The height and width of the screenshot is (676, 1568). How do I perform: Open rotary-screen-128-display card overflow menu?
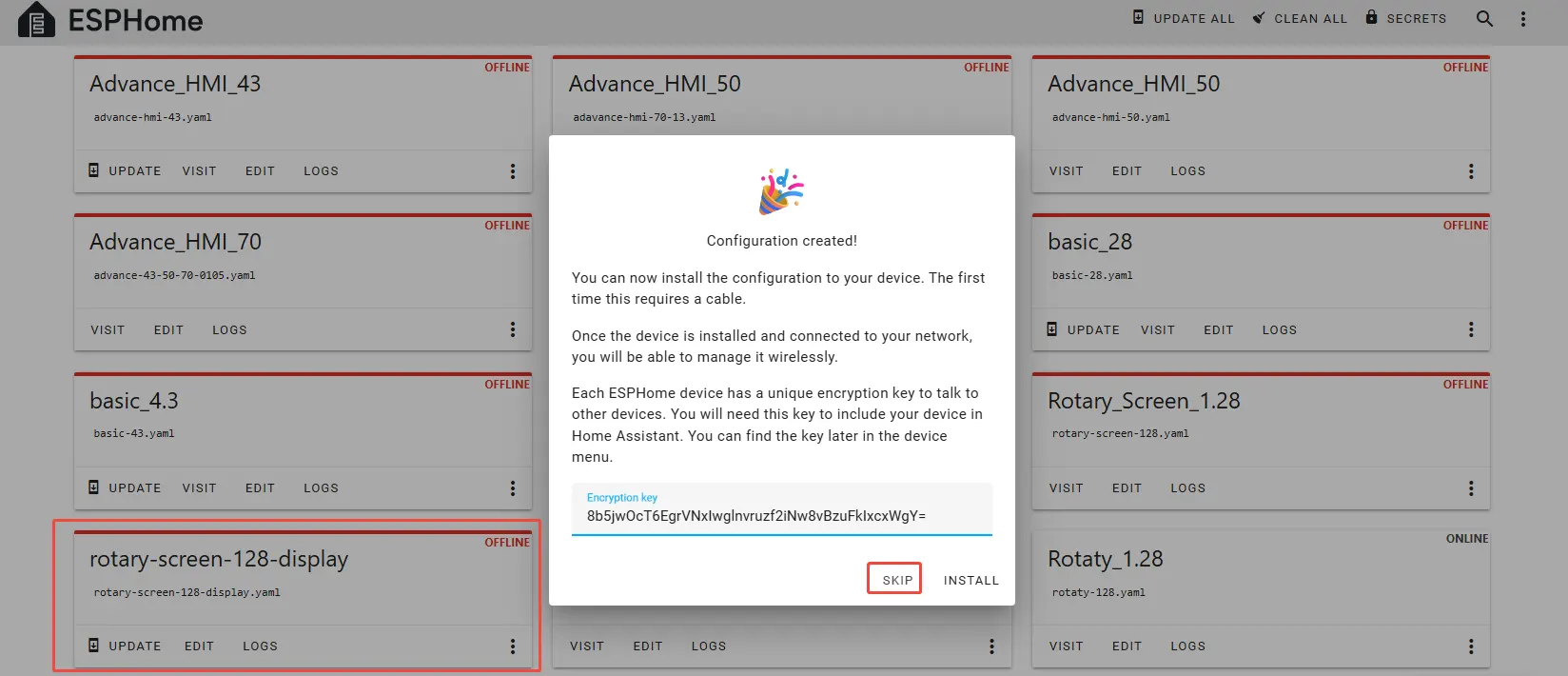click(513, 646)
